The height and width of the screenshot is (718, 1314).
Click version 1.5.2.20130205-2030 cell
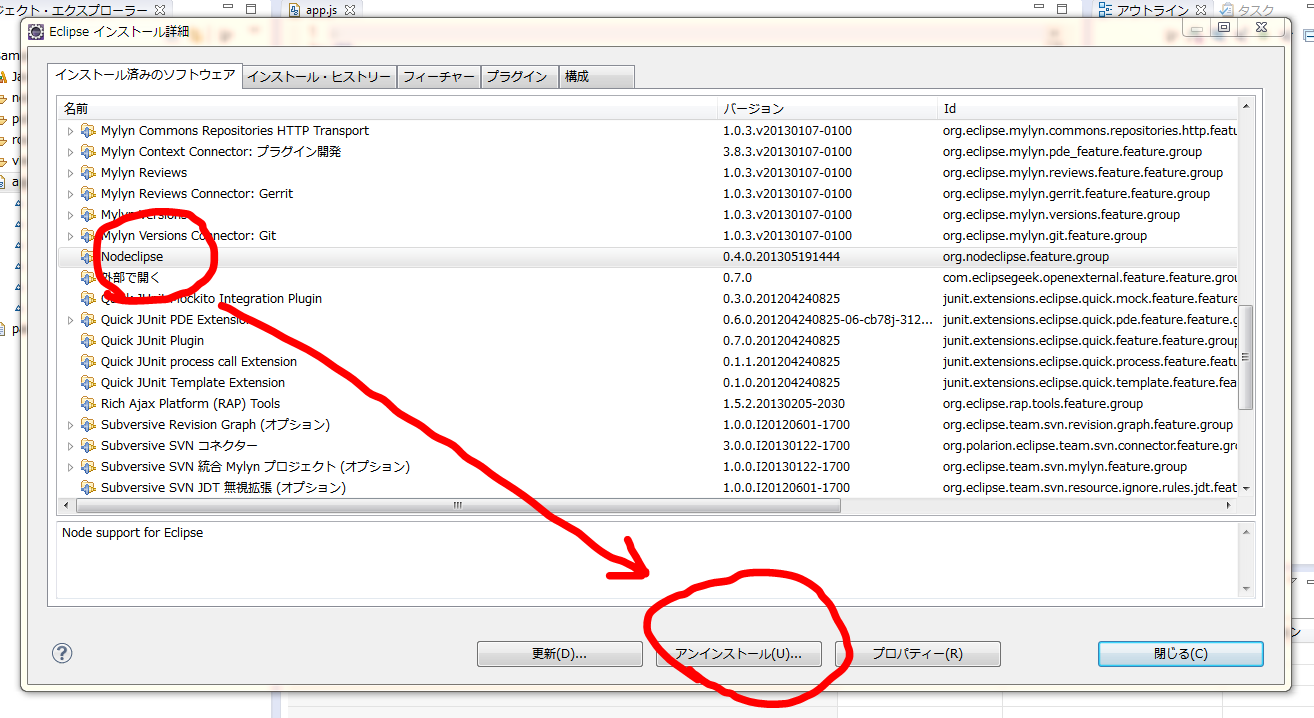784,404
